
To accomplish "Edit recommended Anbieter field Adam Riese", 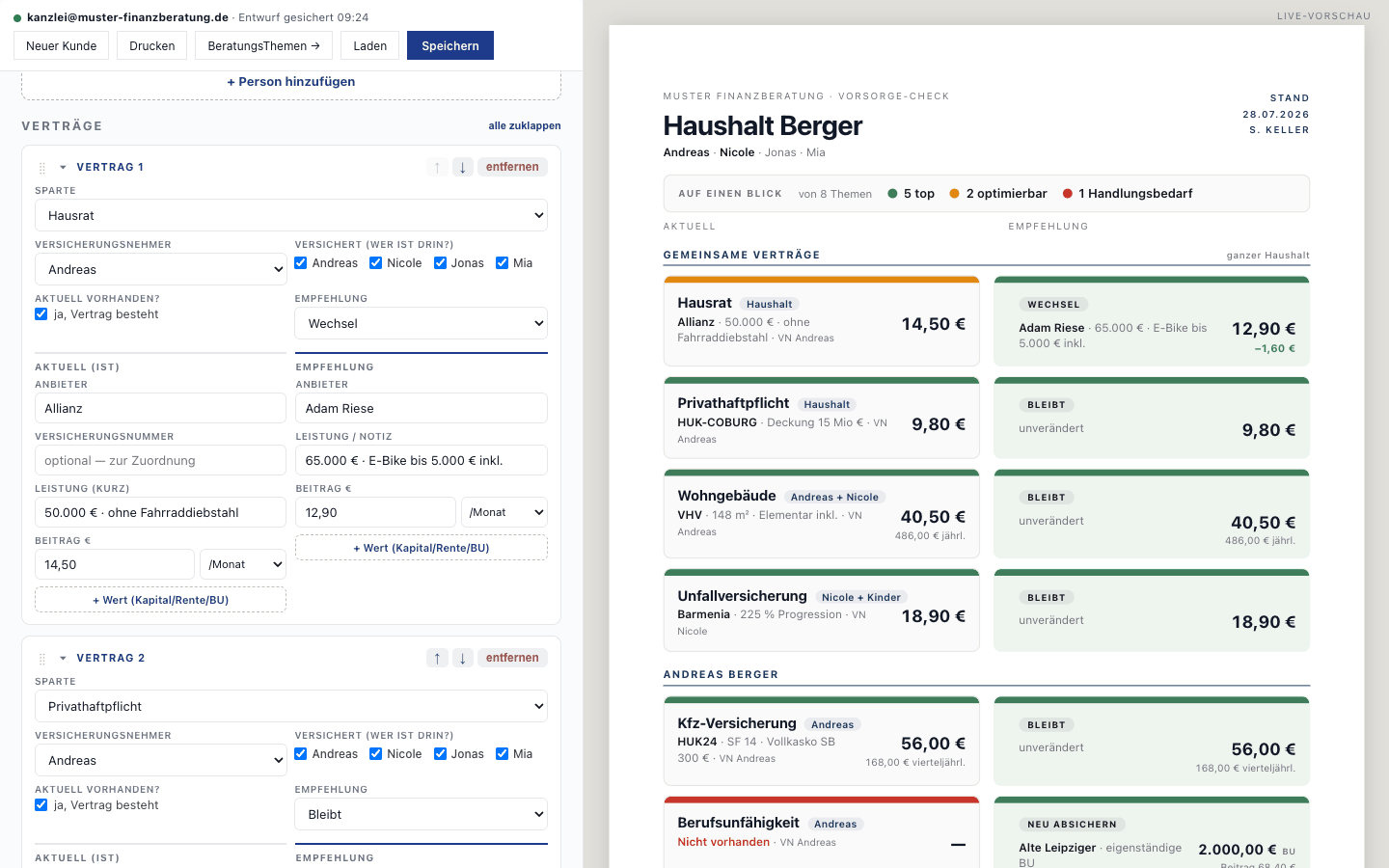I will pos(422,408).
